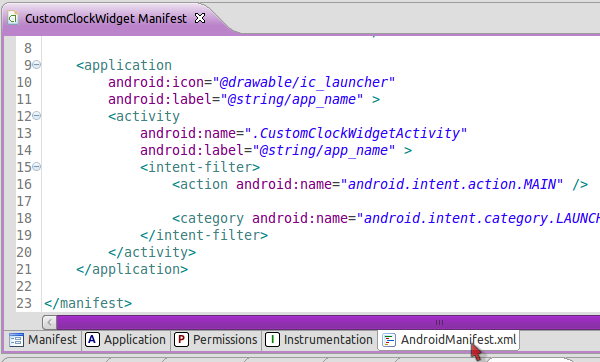The image size is (600, 362).
Task: Click line number 22 in the gutter
Action: pyautogui.click(x=24, y=286)
